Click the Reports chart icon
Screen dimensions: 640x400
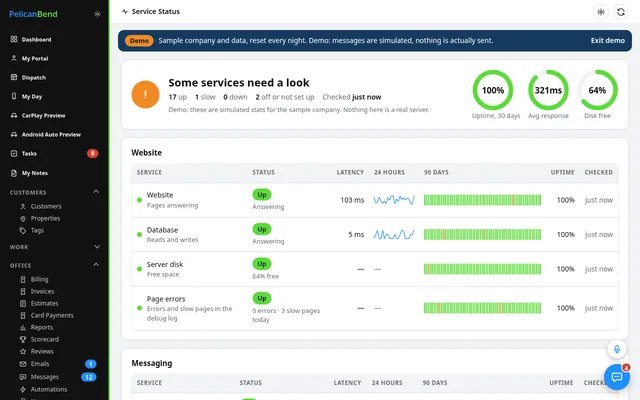23,327
